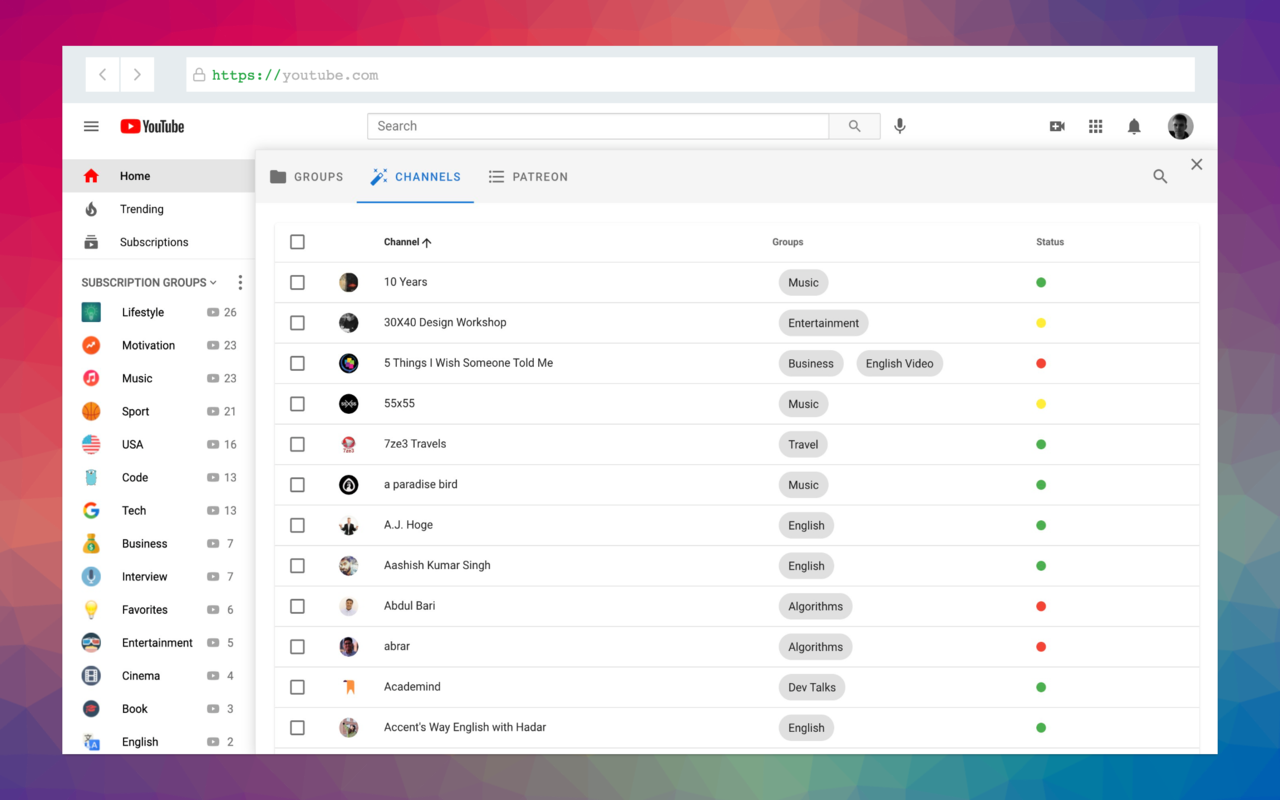Screen dimensions: 1280x800
Task: Click the Music group note icon
Action: tap(91, 378)
